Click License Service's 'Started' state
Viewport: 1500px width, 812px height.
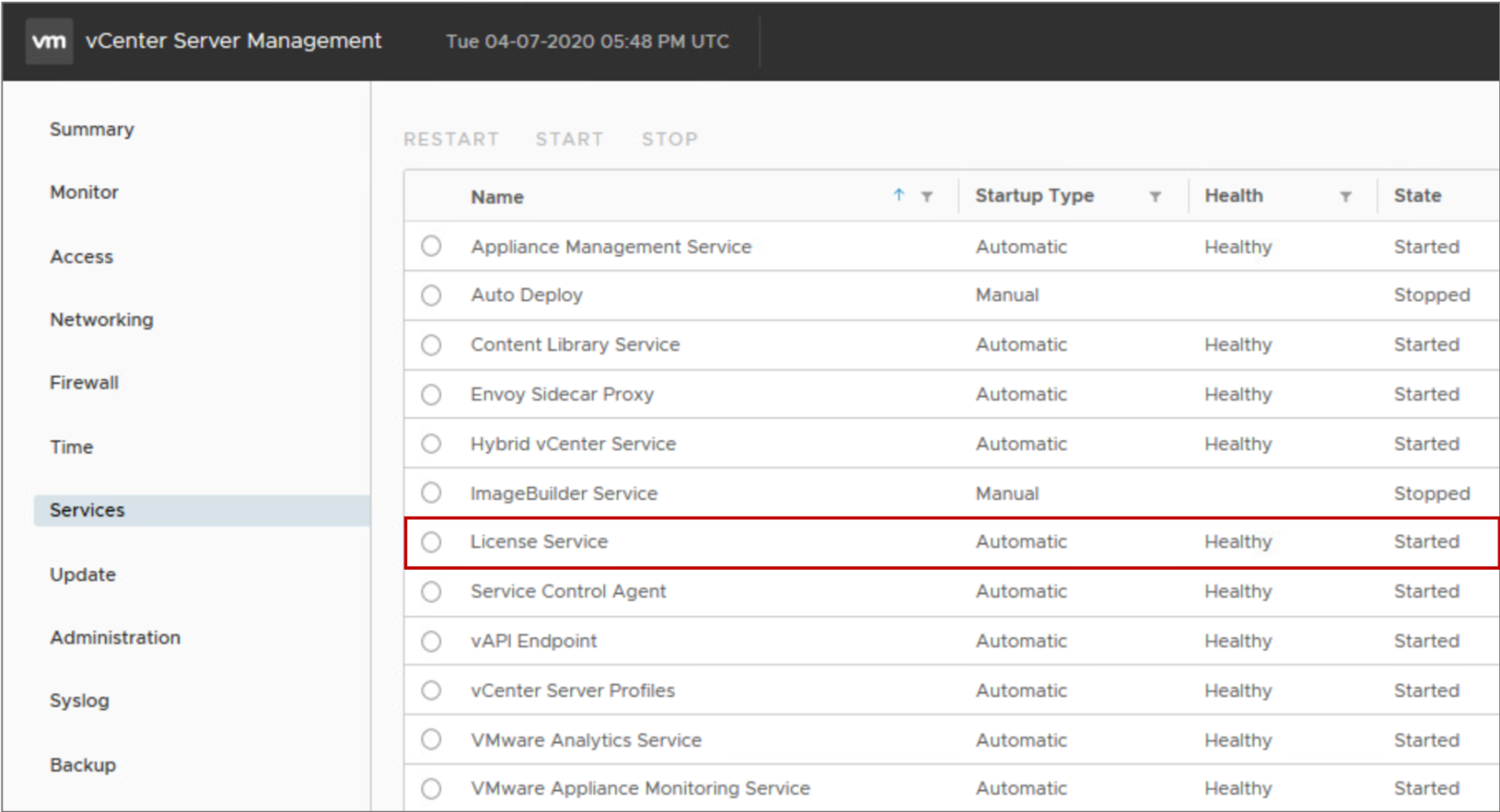1427,542
